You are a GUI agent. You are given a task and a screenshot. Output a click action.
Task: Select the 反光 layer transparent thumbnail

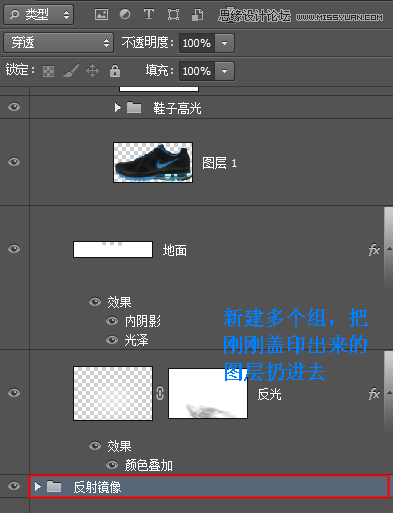tap(113, 393)
